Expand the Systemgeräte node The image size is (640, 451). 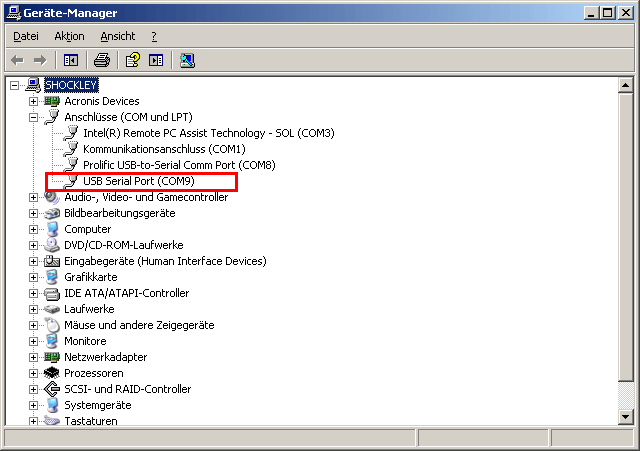pyautogui.click(x=33, y=405)
